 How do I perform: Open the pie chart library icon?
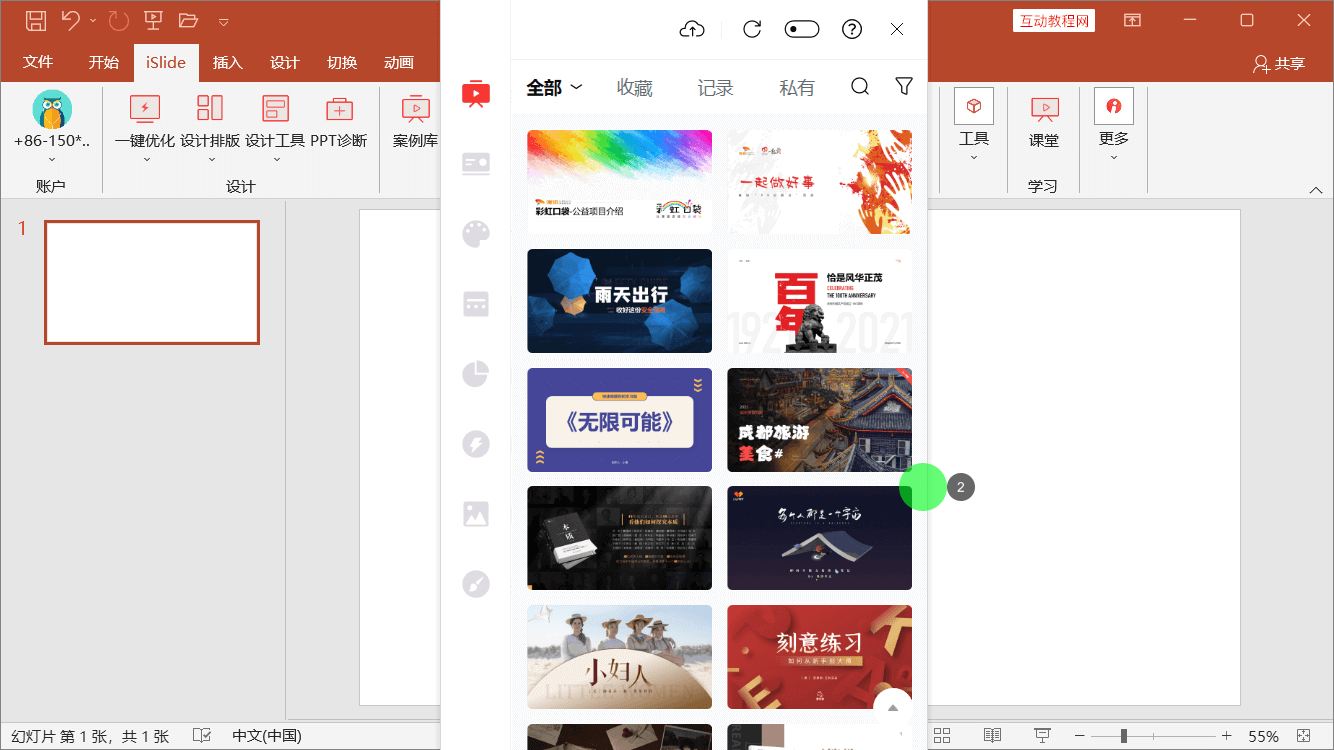476,374
